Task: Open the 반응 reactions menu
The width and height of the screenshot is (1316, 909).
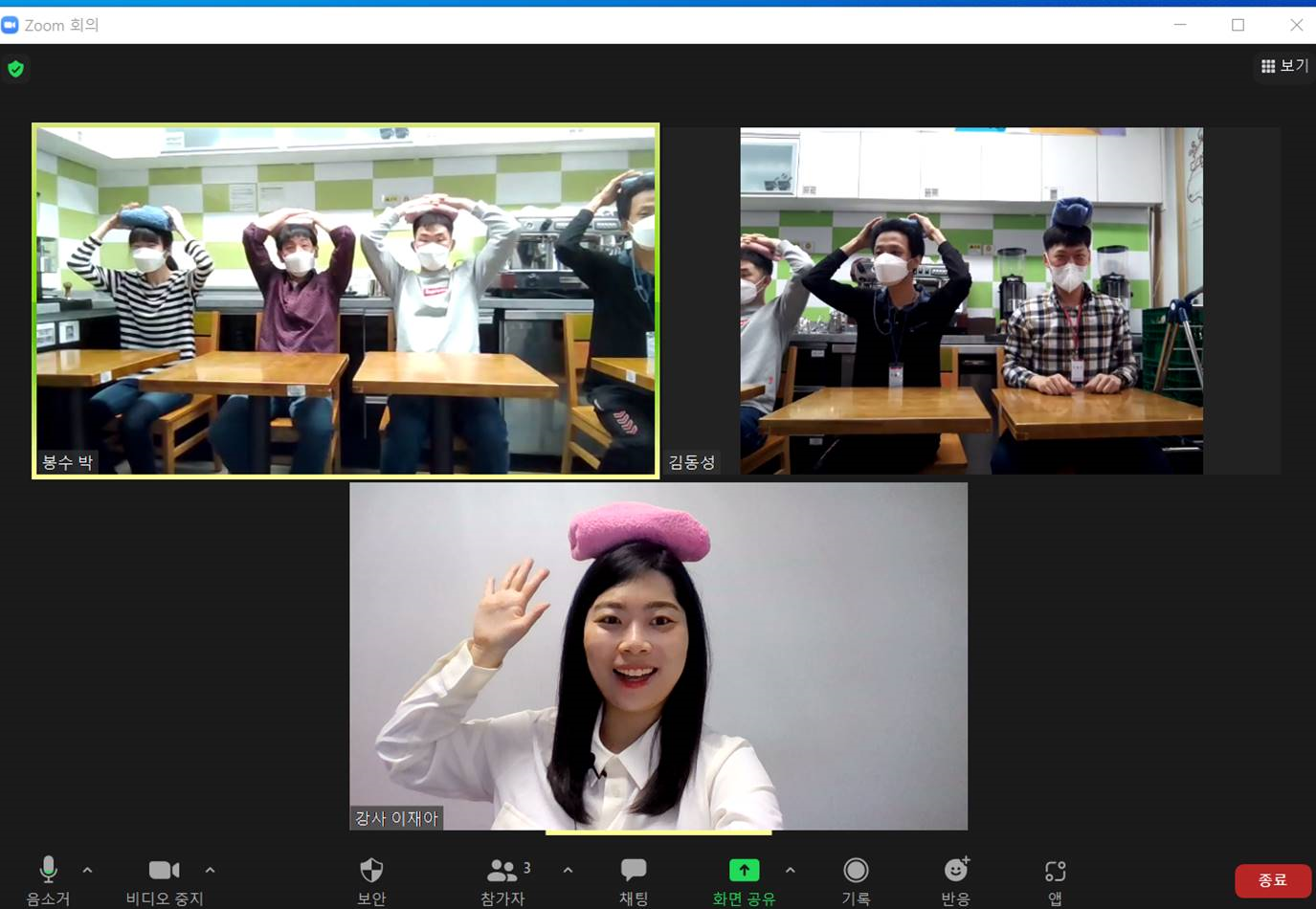Action: coord(955,880)
